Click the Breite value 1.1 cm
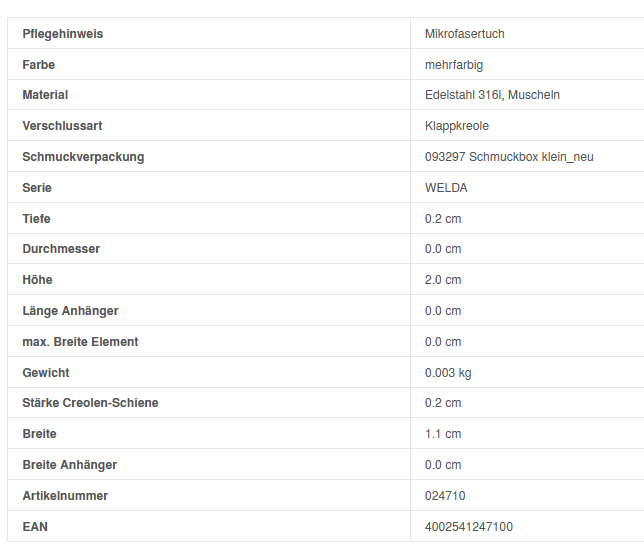The width and height of the screenshot is (644, 548). 443,434
